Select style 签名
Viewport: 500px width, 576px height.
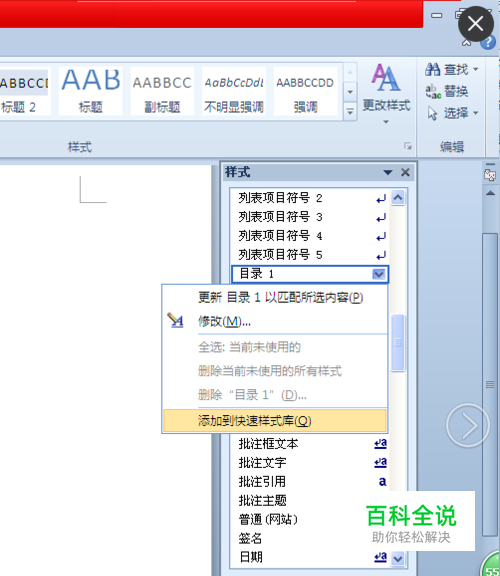[x=310, y=539]
